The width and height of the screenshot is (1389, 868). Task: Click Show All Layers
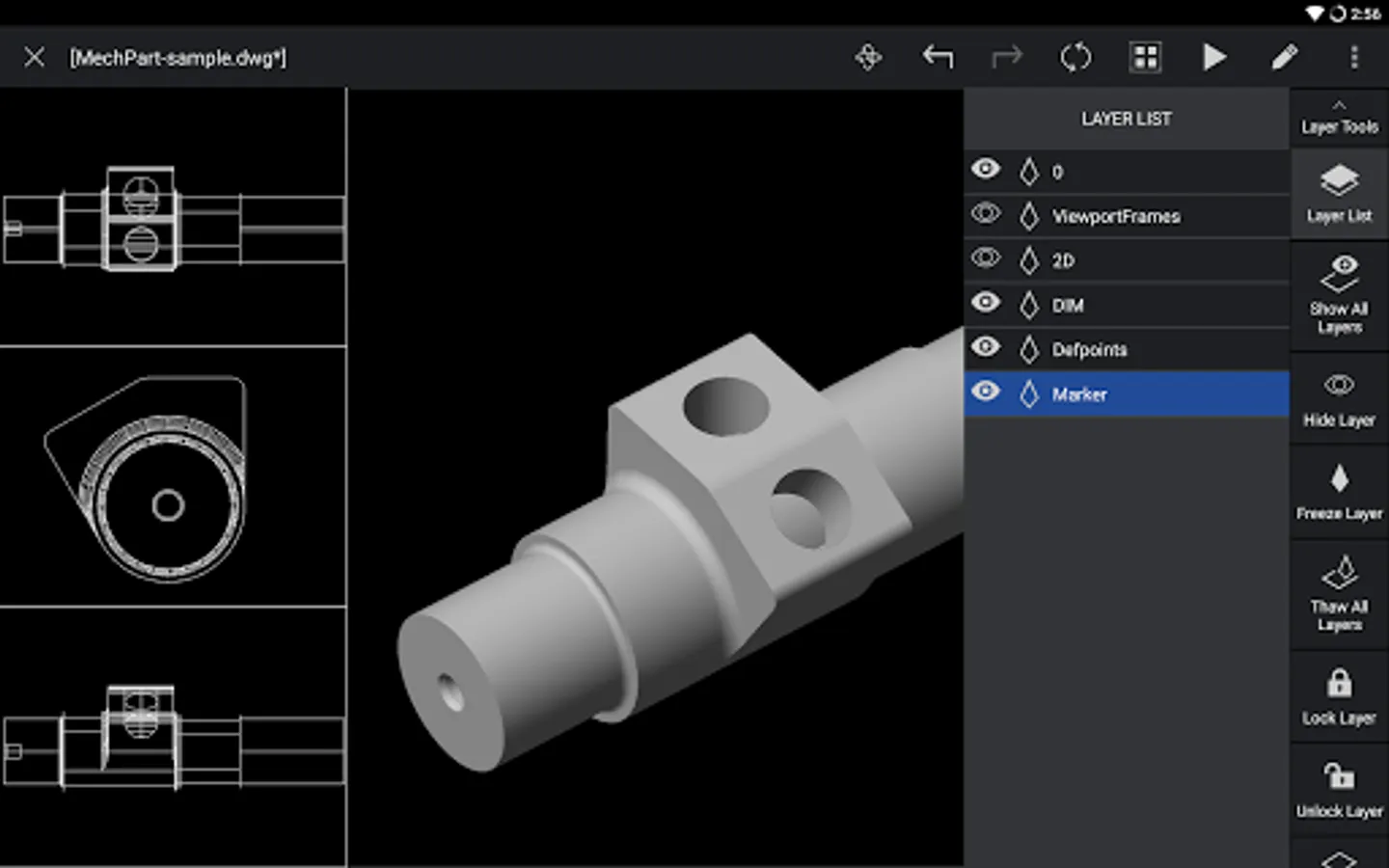(x=1339, y=295)
